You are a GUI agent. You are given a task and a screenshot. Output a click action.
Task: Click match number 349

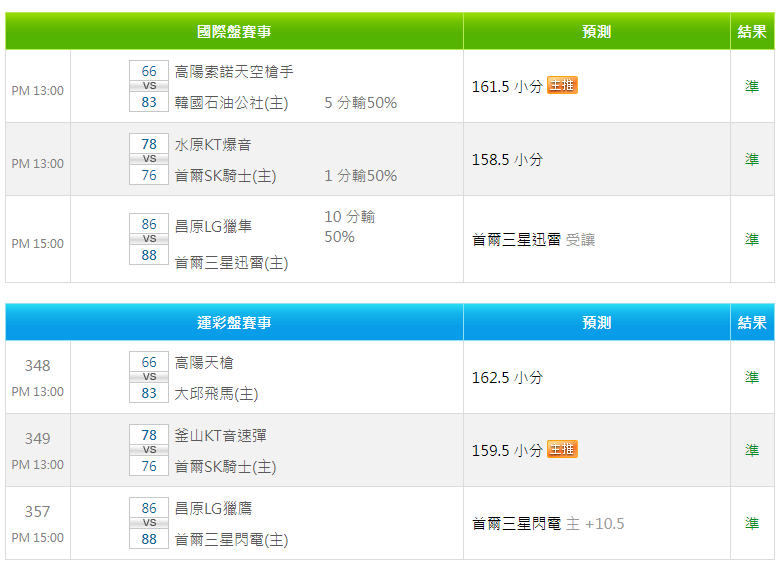(x=37, y=439)
